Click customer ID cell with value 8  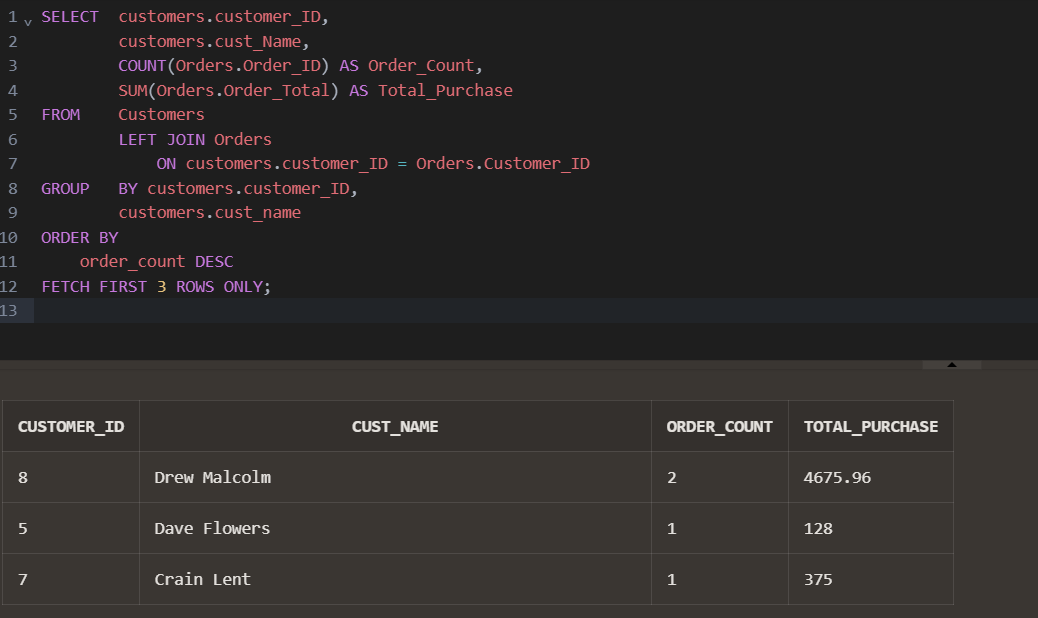point(71,477)
